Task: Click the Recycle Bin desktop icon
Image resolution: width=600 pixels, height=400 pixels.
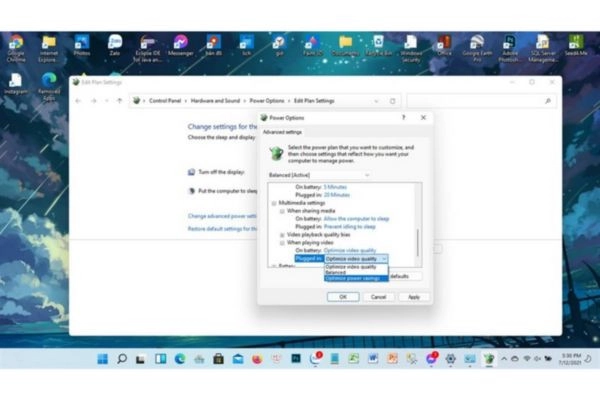Action: [x=378, y=46]
